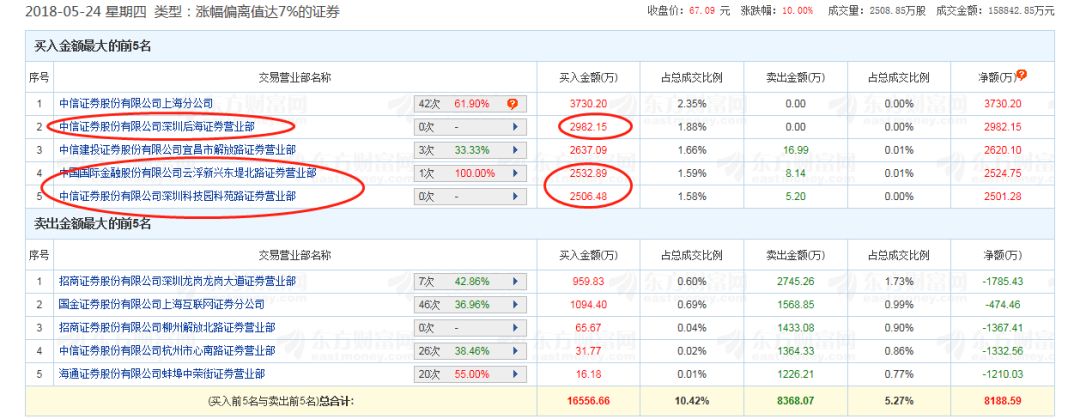Click buy amount 1094.40
1080x419 pixels.
[588, 304]
